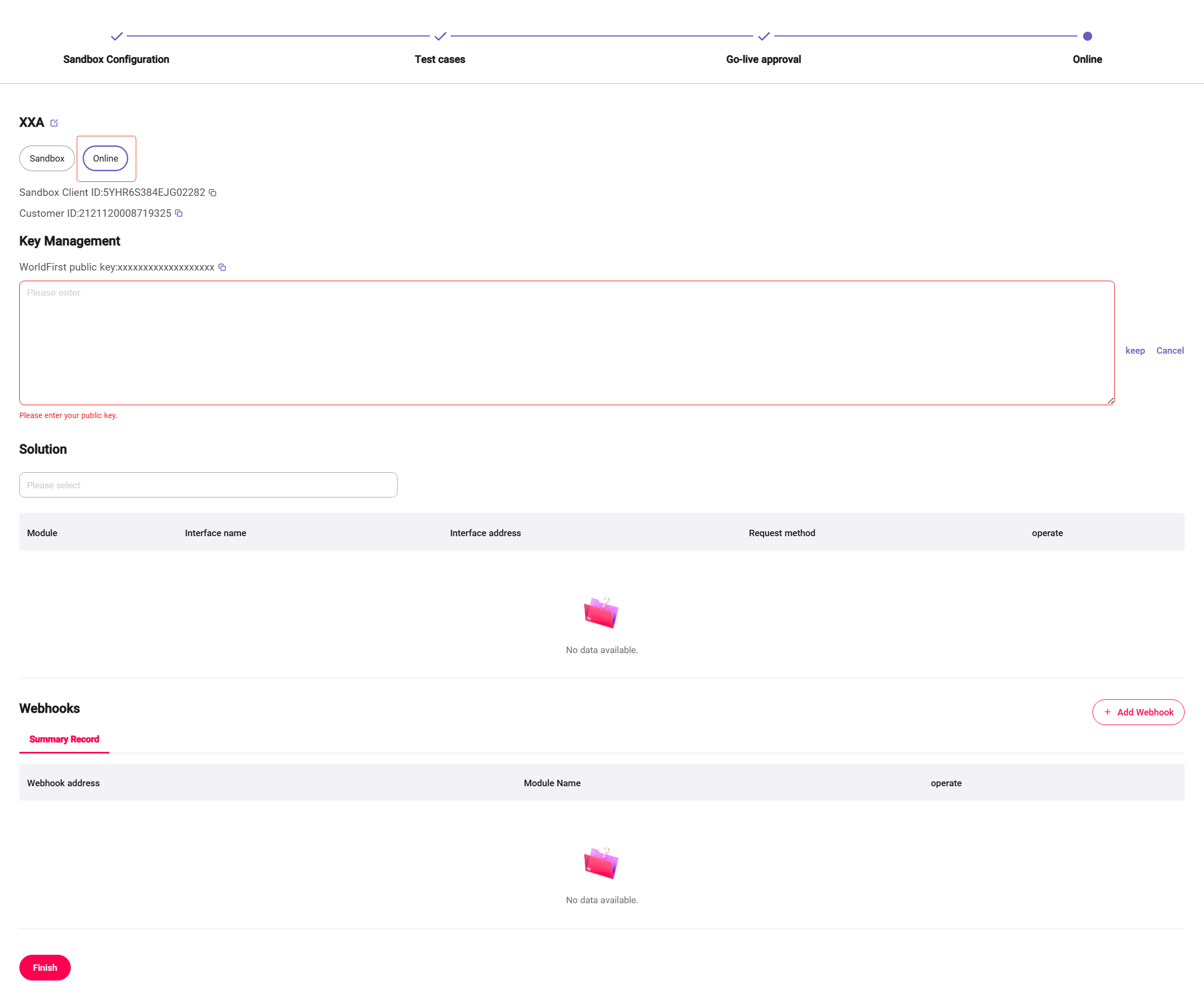Click the Add Webhook button
Viewport: 1204px width, 995px height.
[1138, 712]
